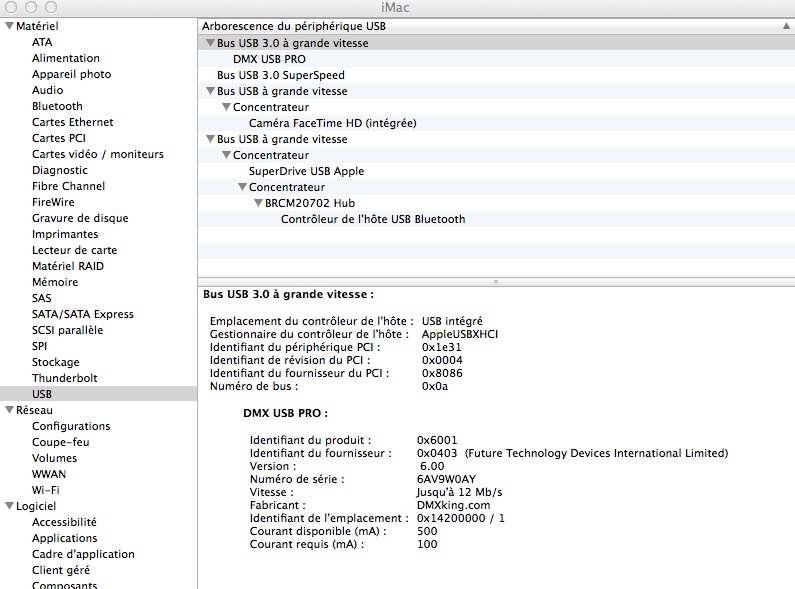
Task: Collapse the Logiciel section triangle
Action: click(9, 506)
